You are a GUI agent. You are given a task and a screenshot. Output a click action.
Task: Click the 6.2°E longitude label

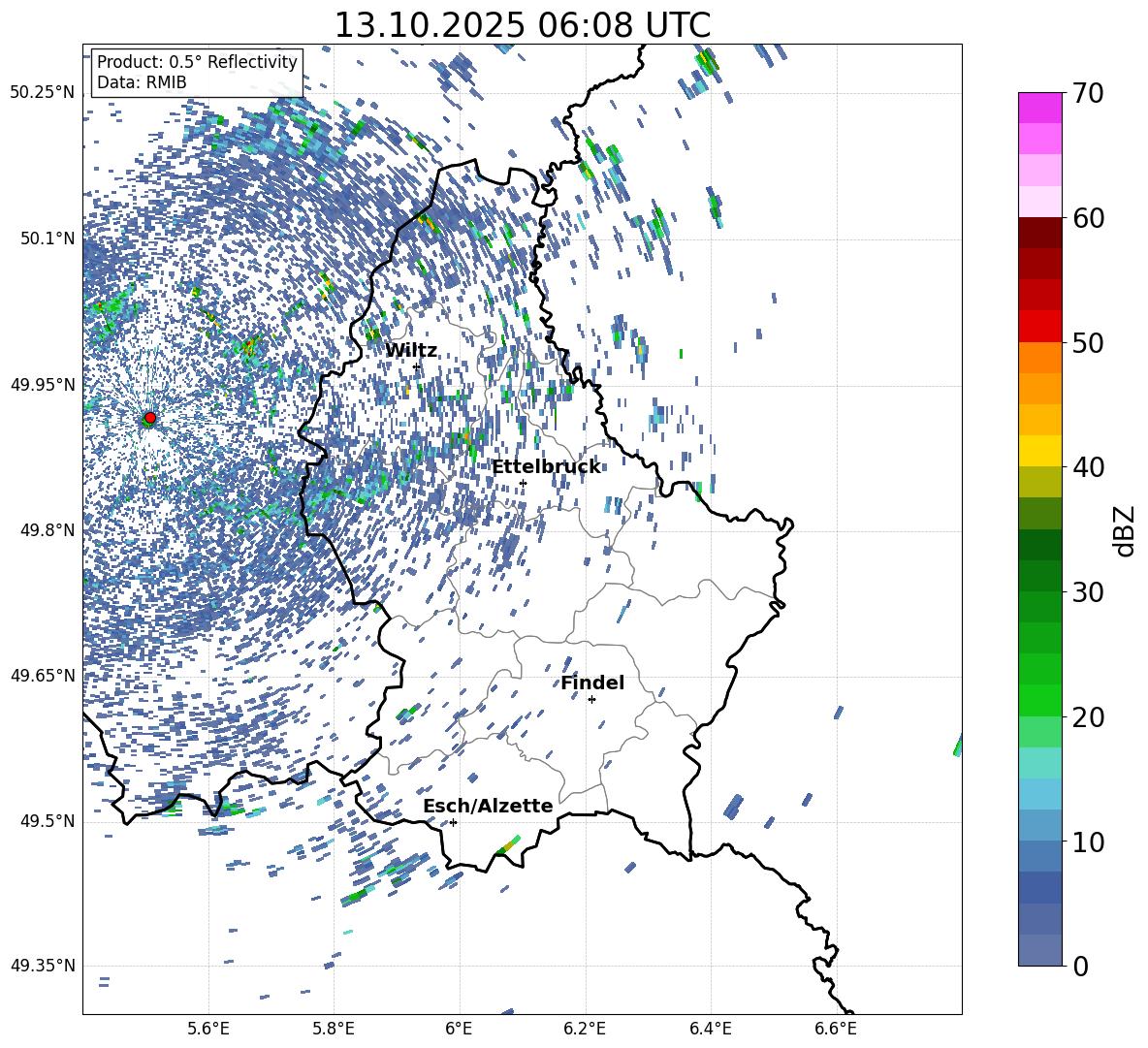tap(585, 1029)
